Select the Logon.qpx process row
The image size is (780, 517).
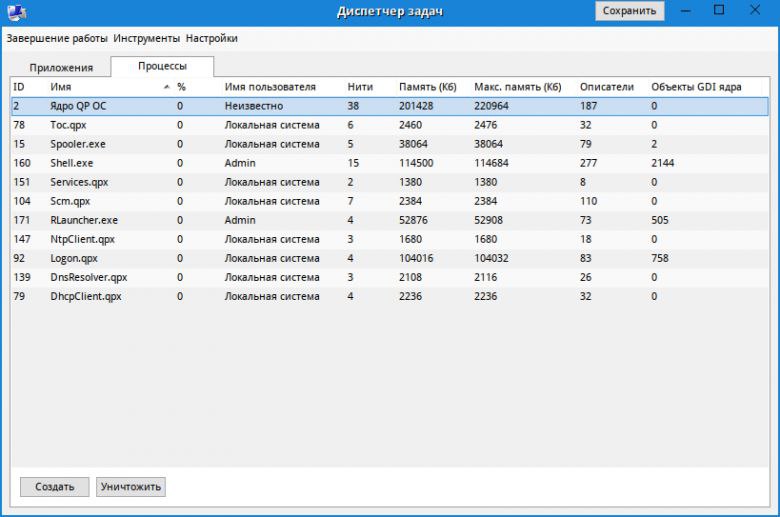coord(390,258)
